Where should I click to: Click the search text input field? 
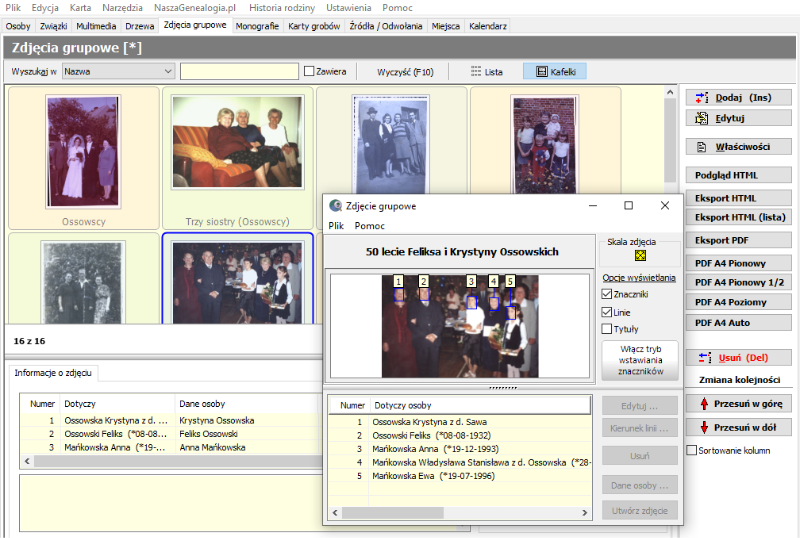[x=239, y=71]
